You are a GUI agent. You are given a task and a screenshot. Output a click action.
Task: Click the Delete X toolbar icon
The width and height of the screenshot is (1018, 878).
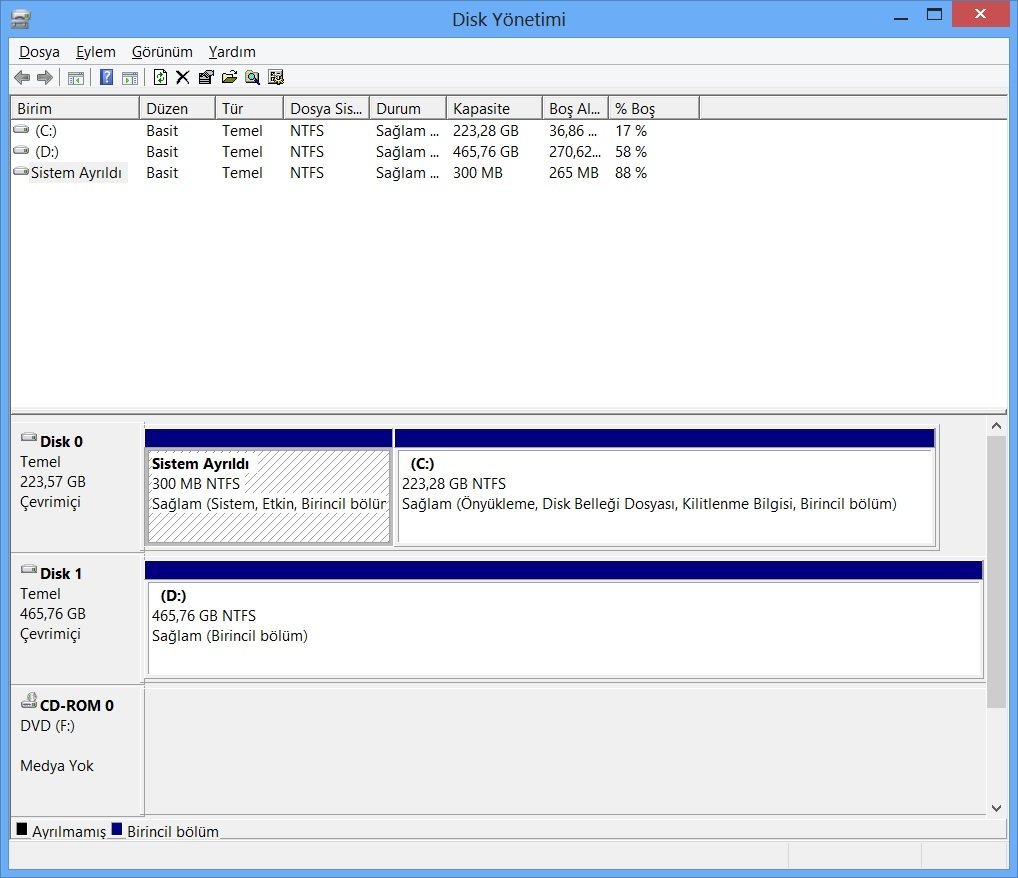coord(182,78)
